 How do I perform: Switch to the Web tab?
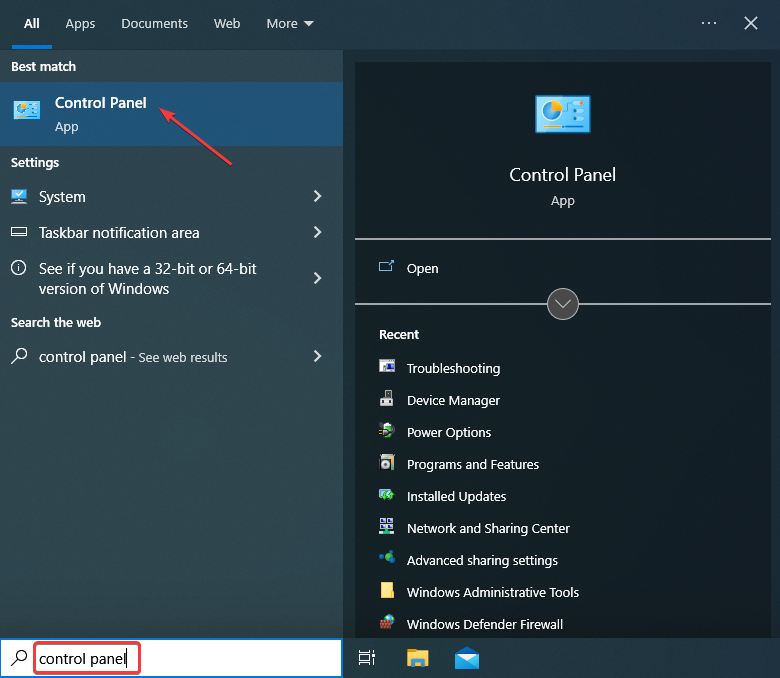point(227,23)
